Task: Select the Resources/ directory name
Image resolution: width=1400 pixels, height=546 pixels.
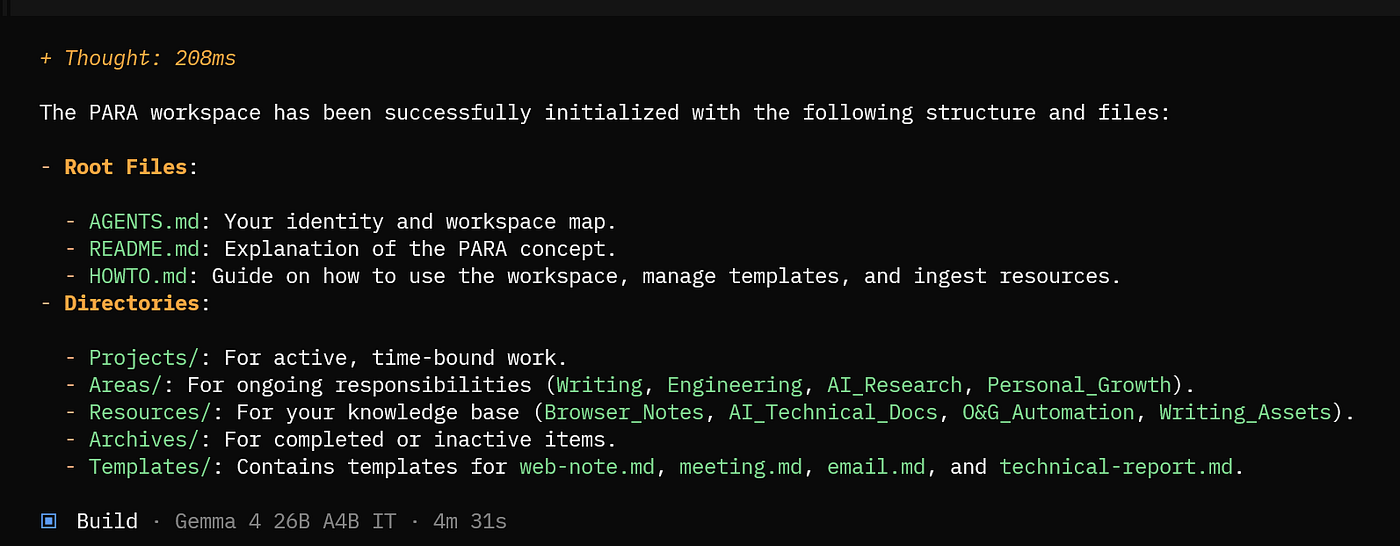Action: coord(156,412)
